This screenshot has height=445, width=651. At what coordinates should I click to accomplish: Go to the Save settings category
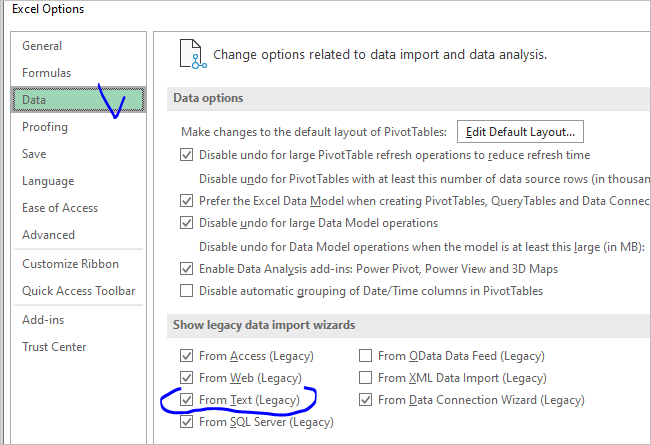(x=34, y=154)
